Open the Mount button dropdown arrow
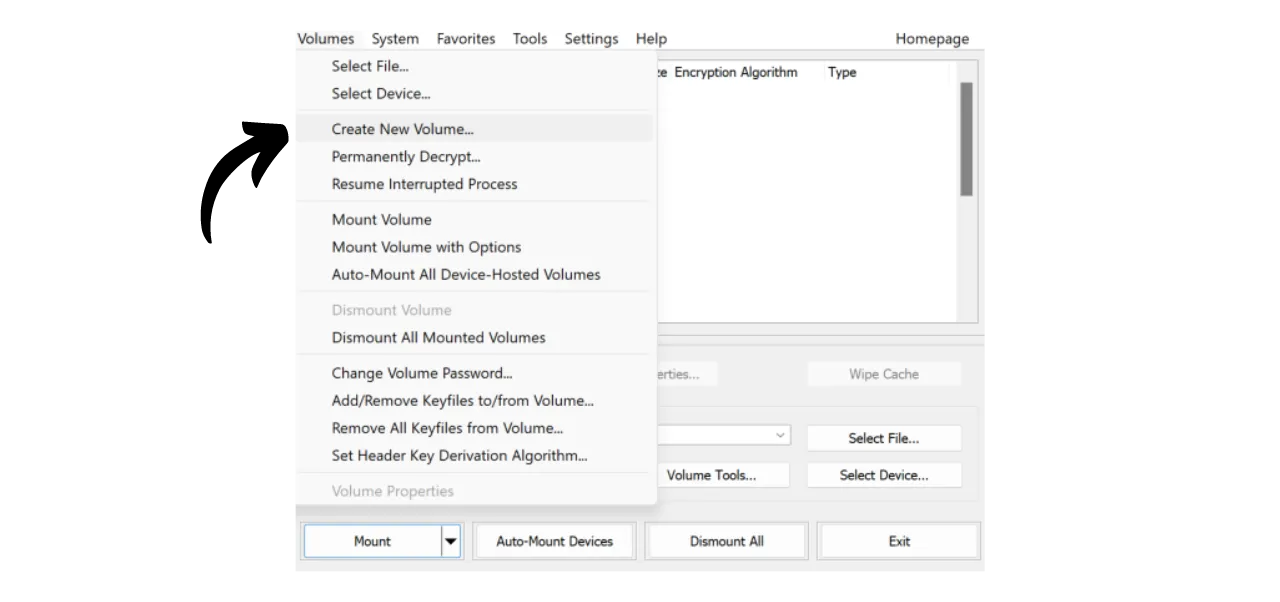1280x602 pixels. tap(451, 541)
